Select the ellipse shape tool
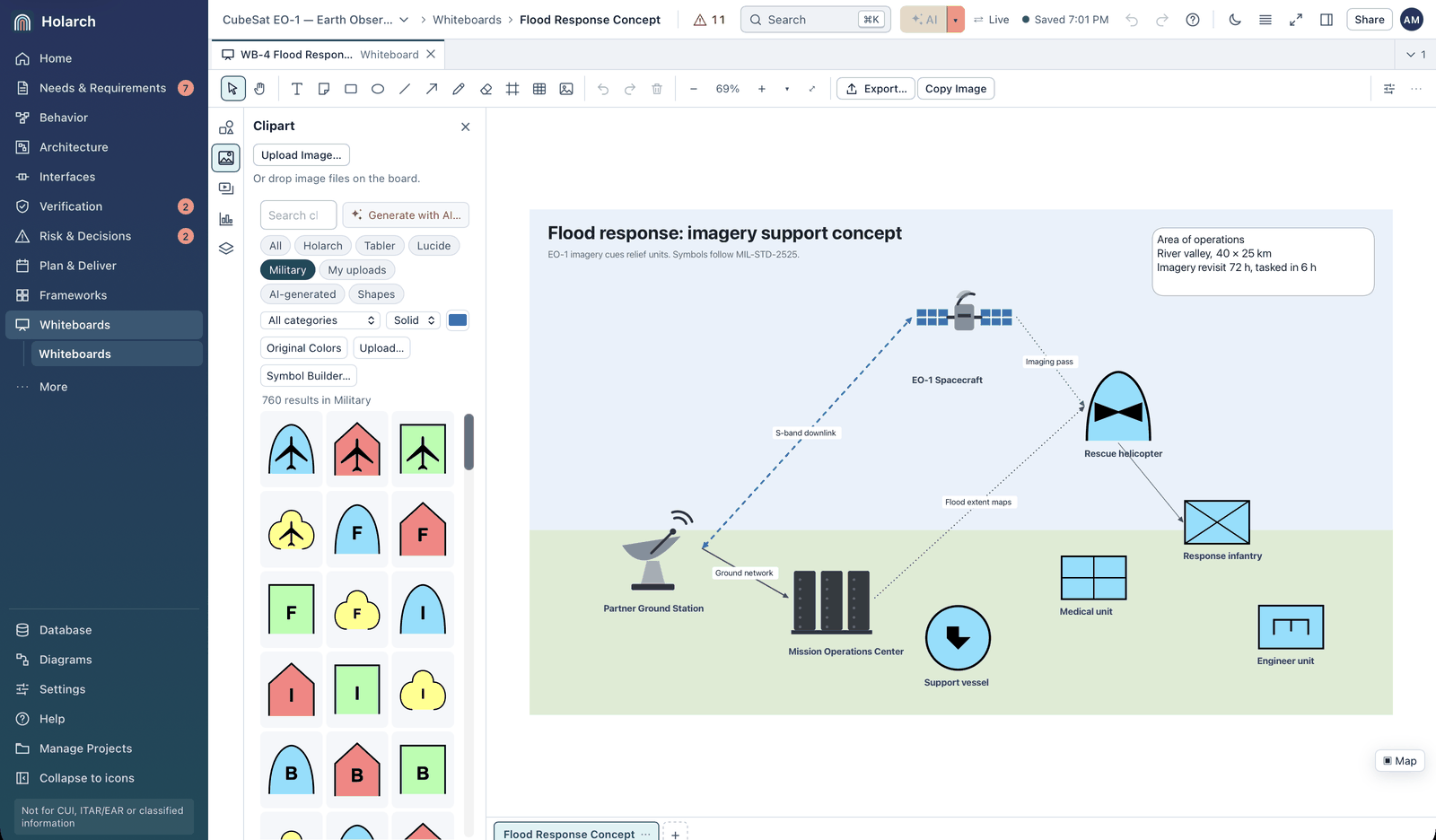Image resolution: width=1436 pixels, height=840 pixels. 378,89
